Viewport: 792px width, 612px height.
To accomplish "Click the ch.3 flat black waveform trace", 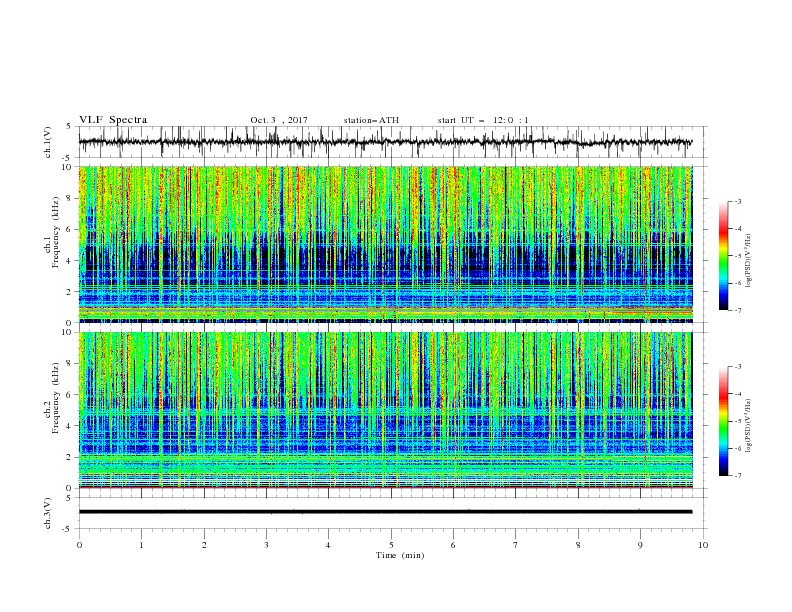I will pos(385,512).
